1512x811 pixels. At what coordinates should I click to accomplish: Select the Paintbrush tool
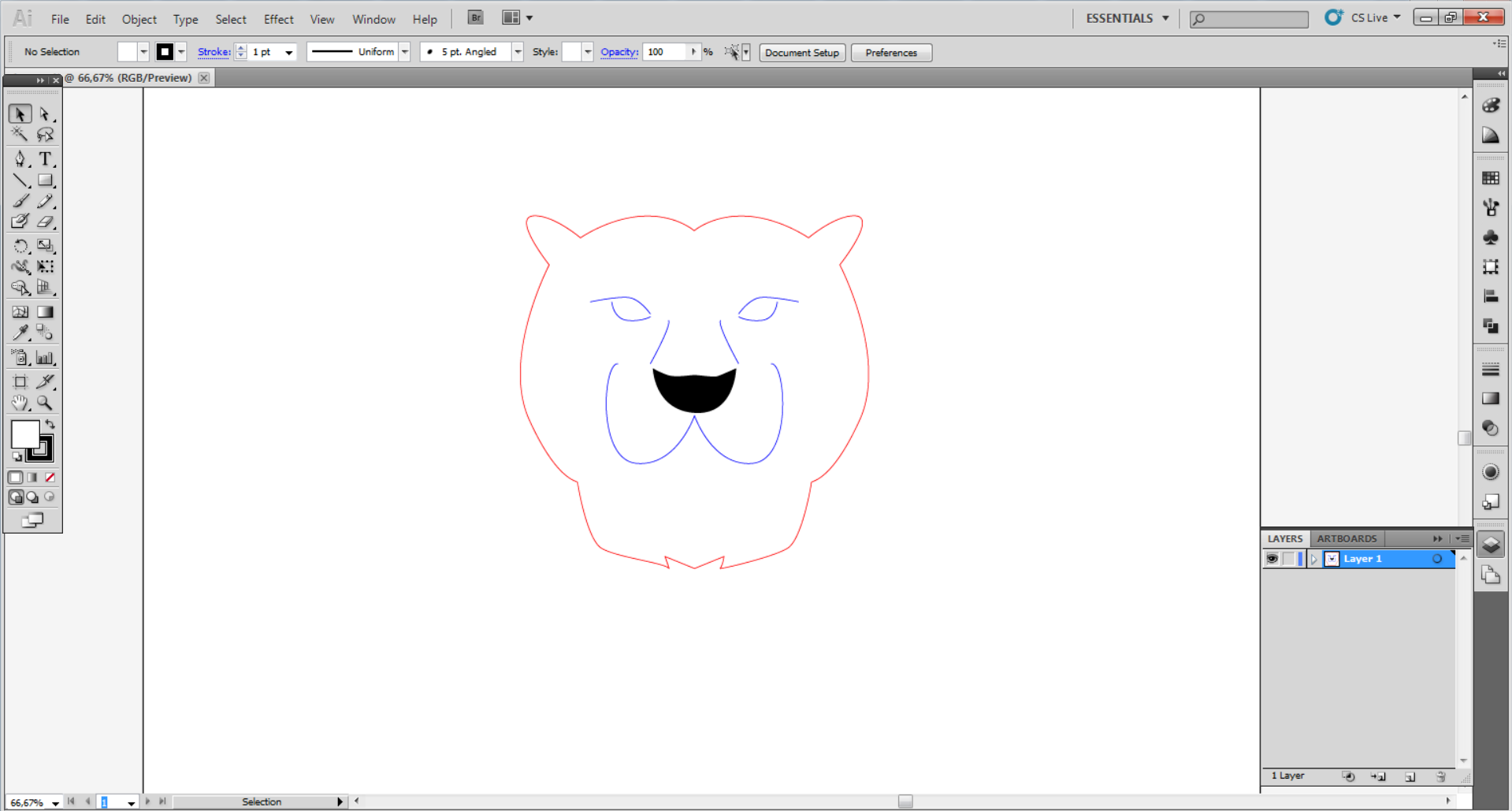(x=20, y=202)
